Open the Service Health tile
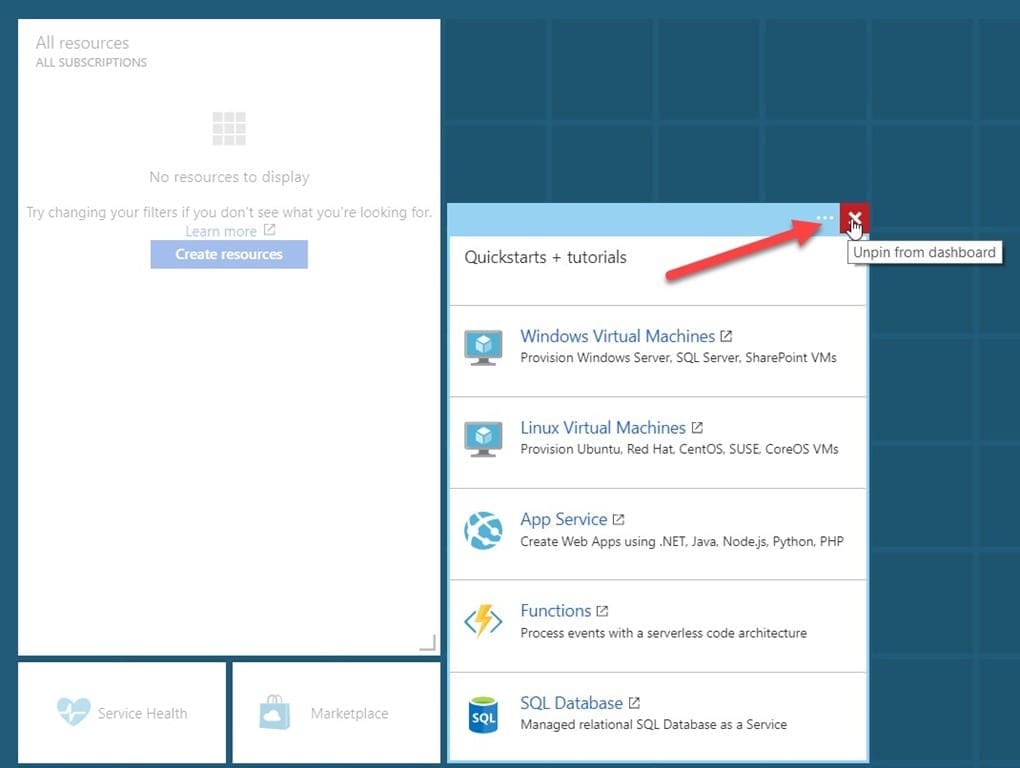The height and width of the screenshot is (768, 1020). [x=122, y=713]
